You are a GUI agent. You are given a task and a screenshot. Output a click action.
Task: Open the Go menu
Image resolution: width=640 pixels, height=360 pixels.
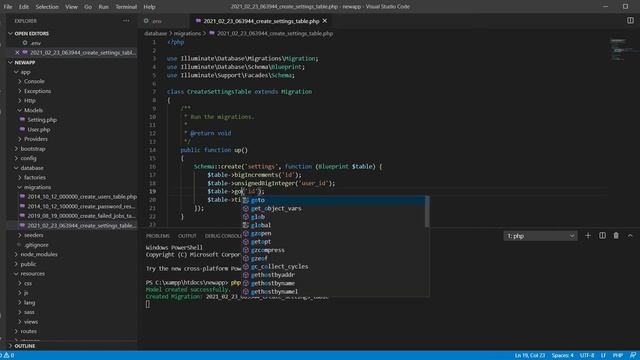click(88, 7)
